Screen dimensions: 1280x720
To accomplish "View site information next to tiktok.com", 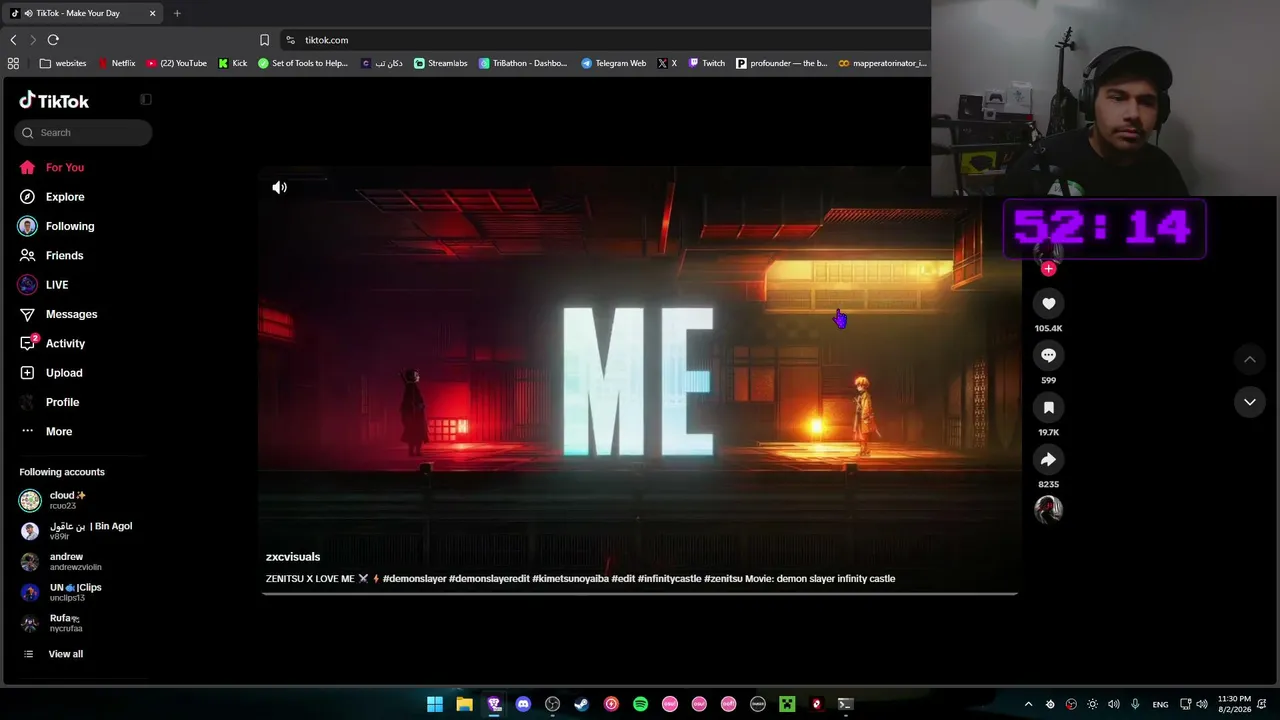I will point(290,40).
